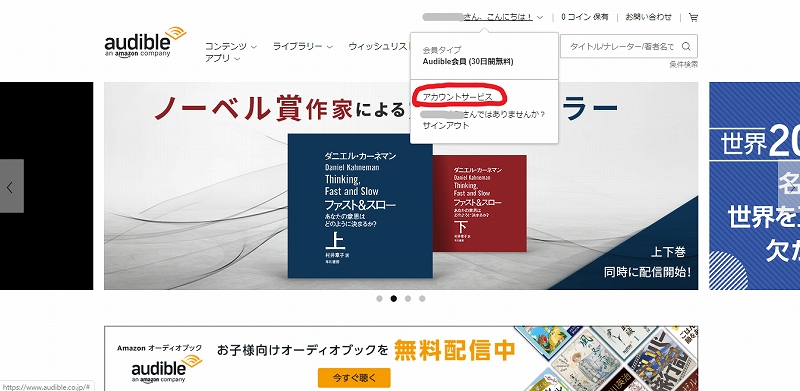Select the third carousel dot
Viewport: 800px width, 391px height.
click(x=408, y=299)
